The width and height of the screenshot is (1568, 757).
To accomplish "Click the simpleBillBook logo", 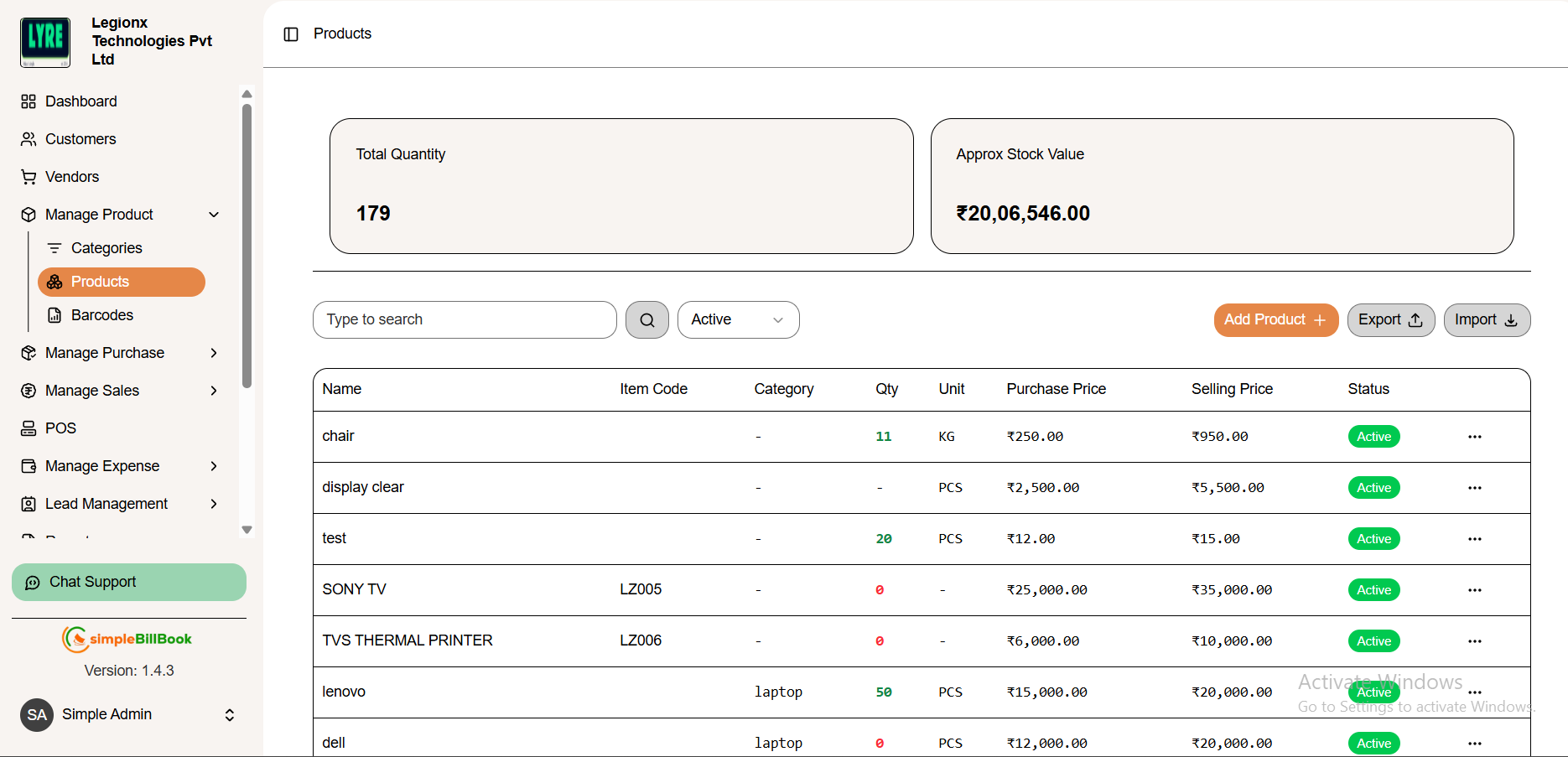I will tap(127, 639).
